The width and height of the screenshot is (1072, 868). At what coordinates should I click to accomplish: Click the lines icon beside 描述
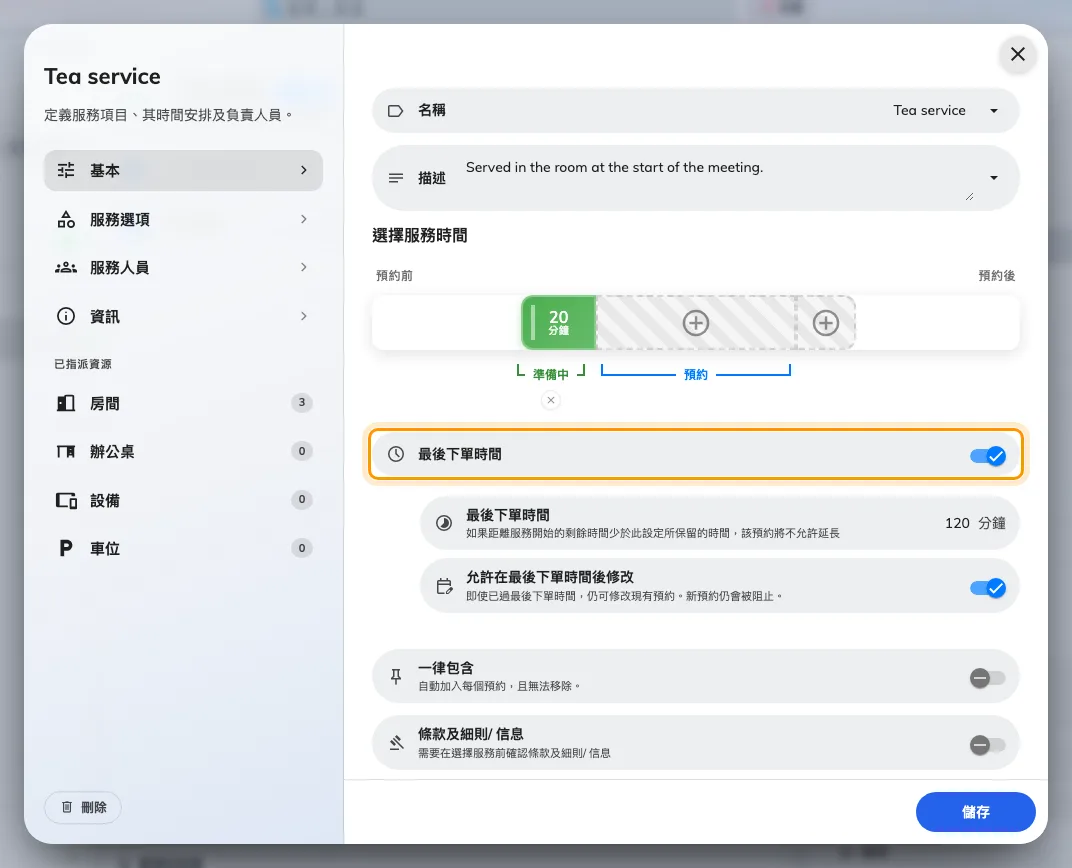pos(395,178)
